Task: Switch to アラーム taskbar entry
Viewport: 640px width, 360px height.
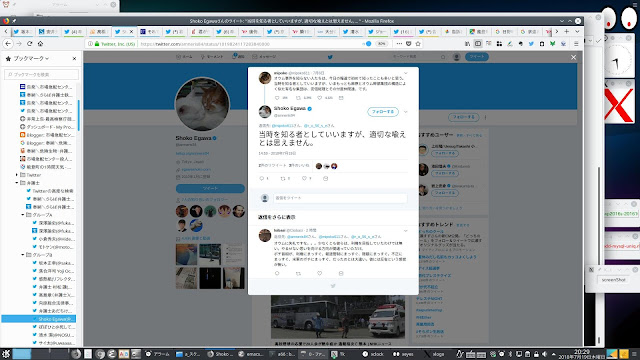Action: pos(158,354)
